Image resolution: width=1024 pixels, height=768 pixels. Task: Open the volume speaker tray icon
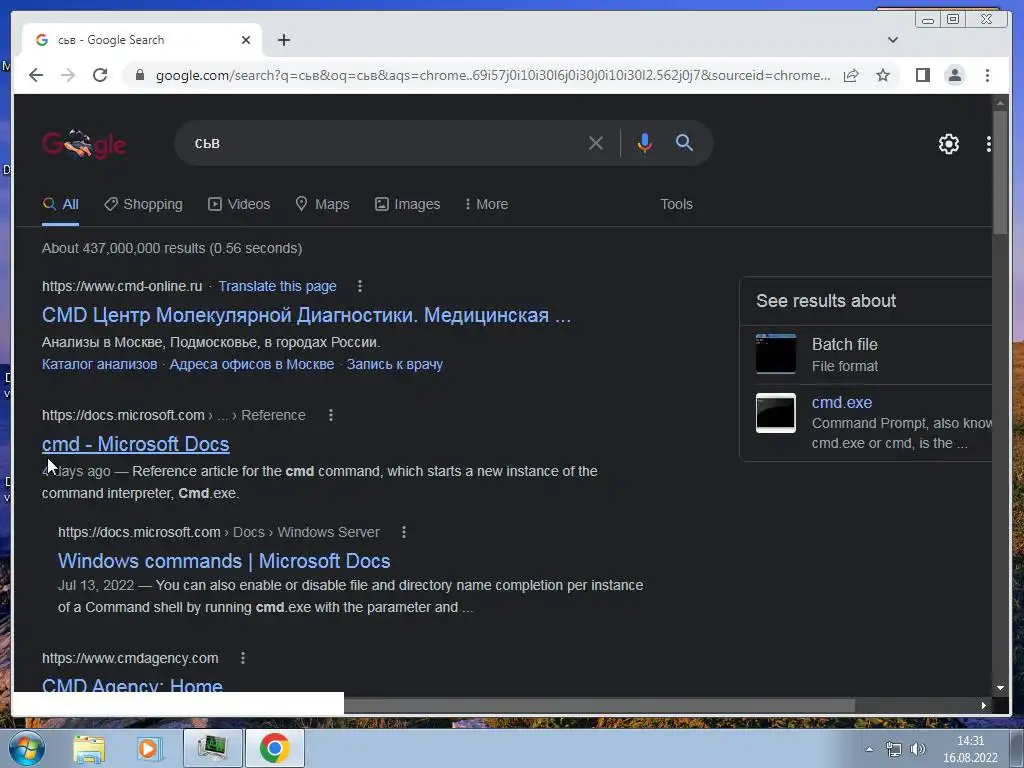click(918, 749)
